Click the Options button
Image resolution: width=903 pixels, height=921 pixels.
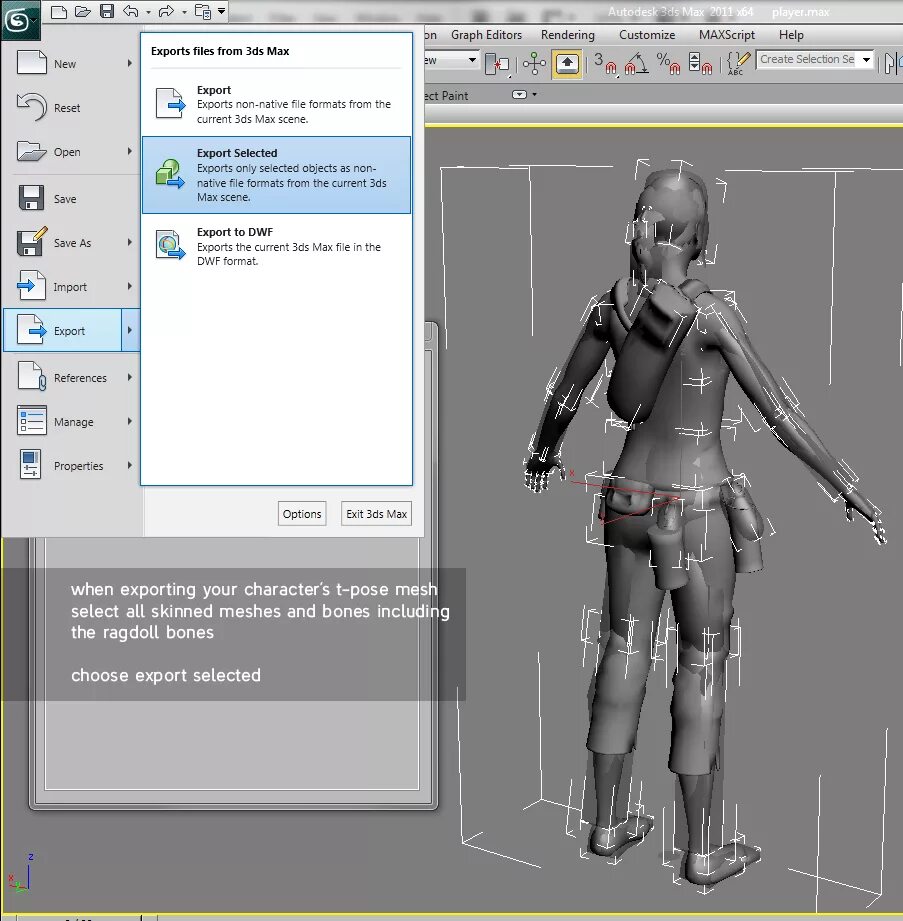click(x=302, y=514)
